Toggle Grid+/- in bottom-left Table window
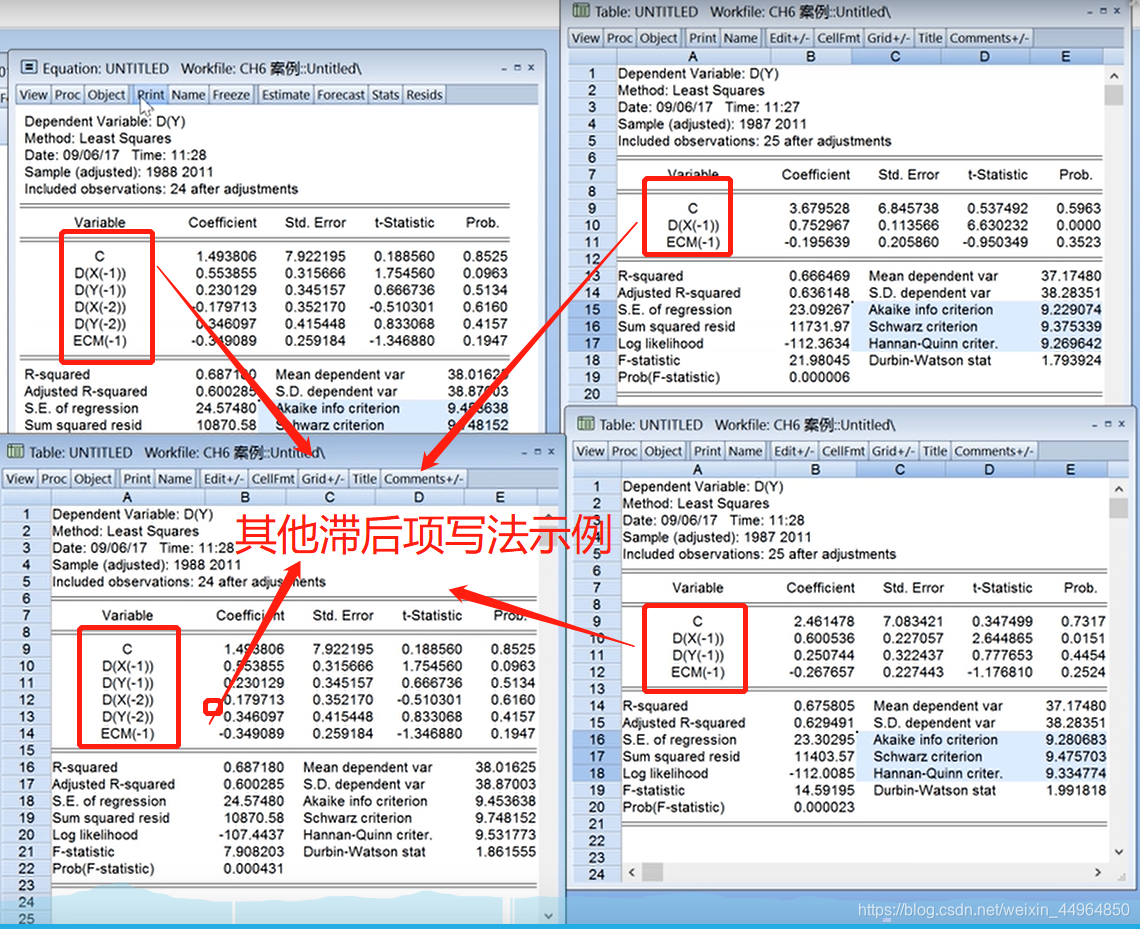Image resolution: width=1140 pixels, height=929 pixels. pyautogui.click(x=323, y=478)
